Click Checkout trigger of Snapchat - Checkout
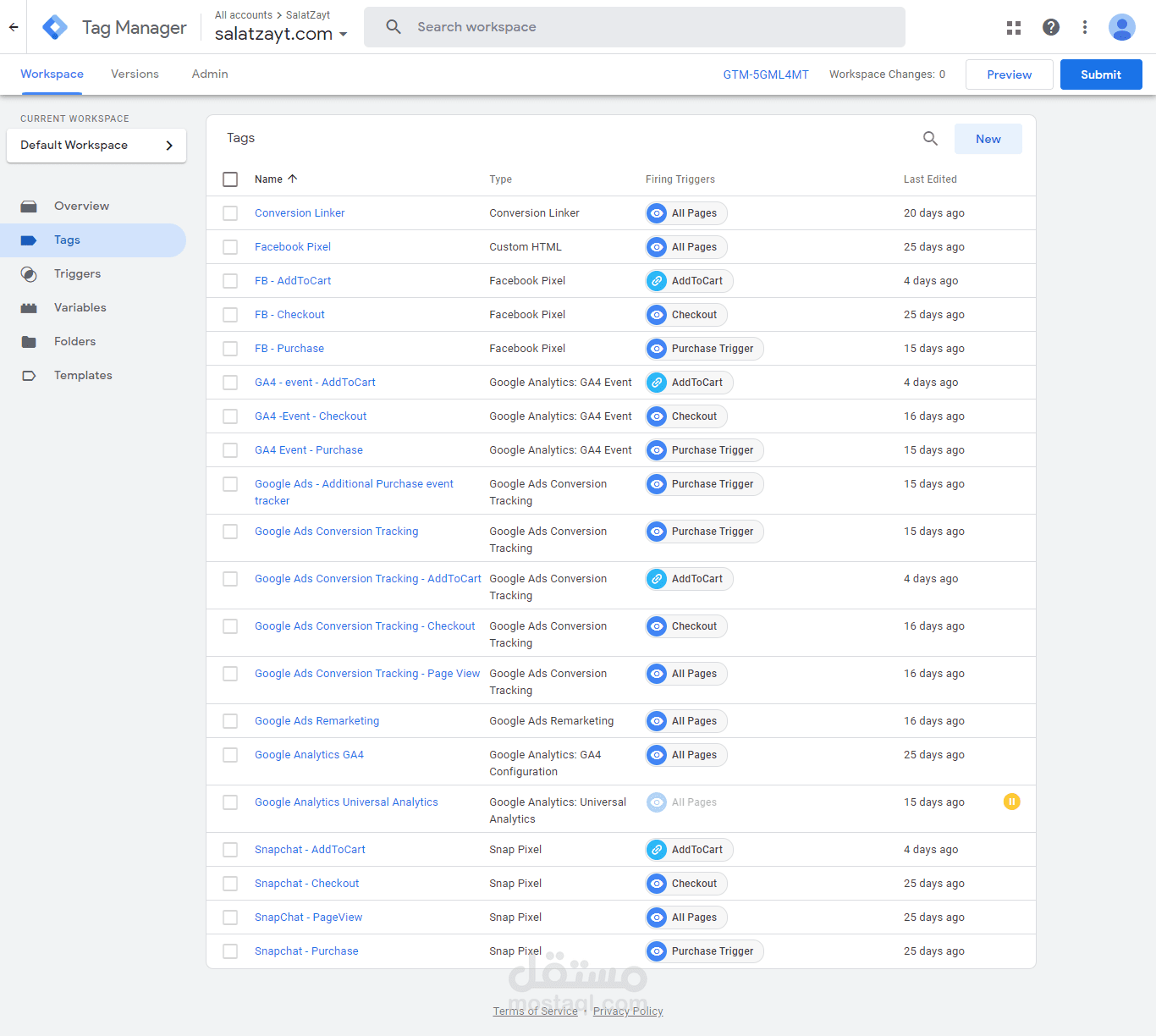This screenshot has height=1036, width=1156. 686,884
